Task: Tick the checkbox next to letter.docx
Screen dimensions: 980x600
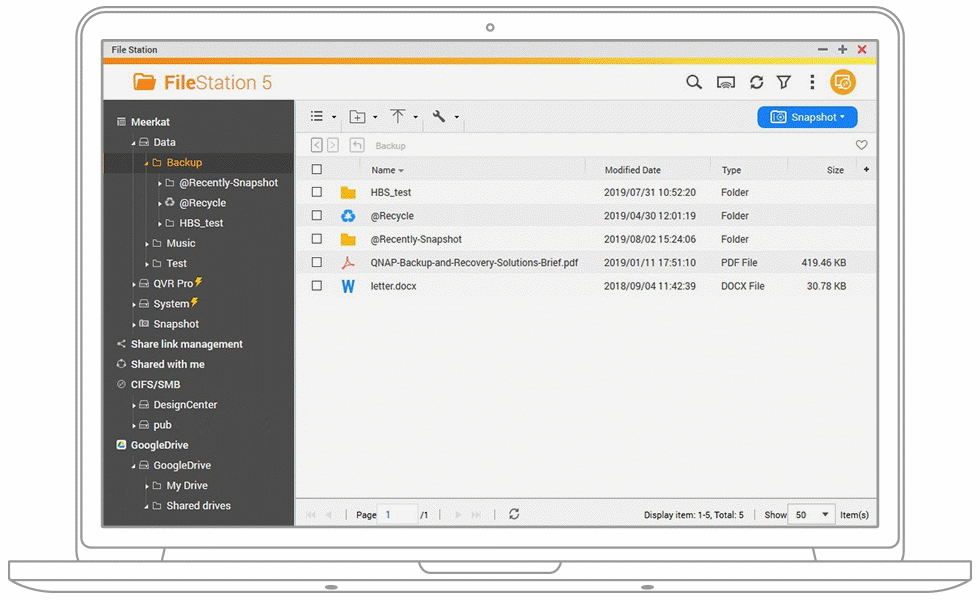Action: (317, 286)
